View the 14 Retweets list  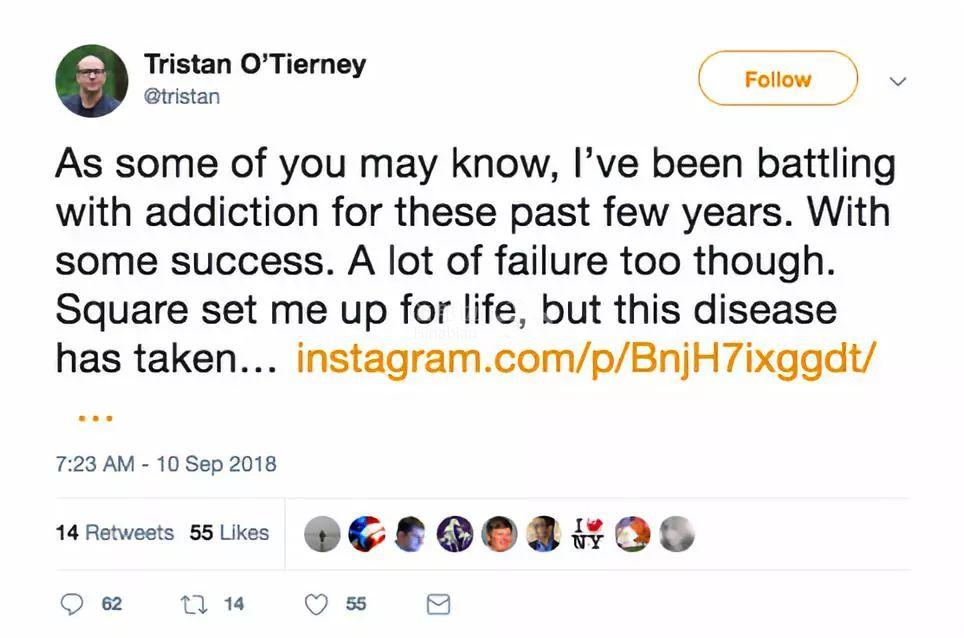(x=114, y=533)
